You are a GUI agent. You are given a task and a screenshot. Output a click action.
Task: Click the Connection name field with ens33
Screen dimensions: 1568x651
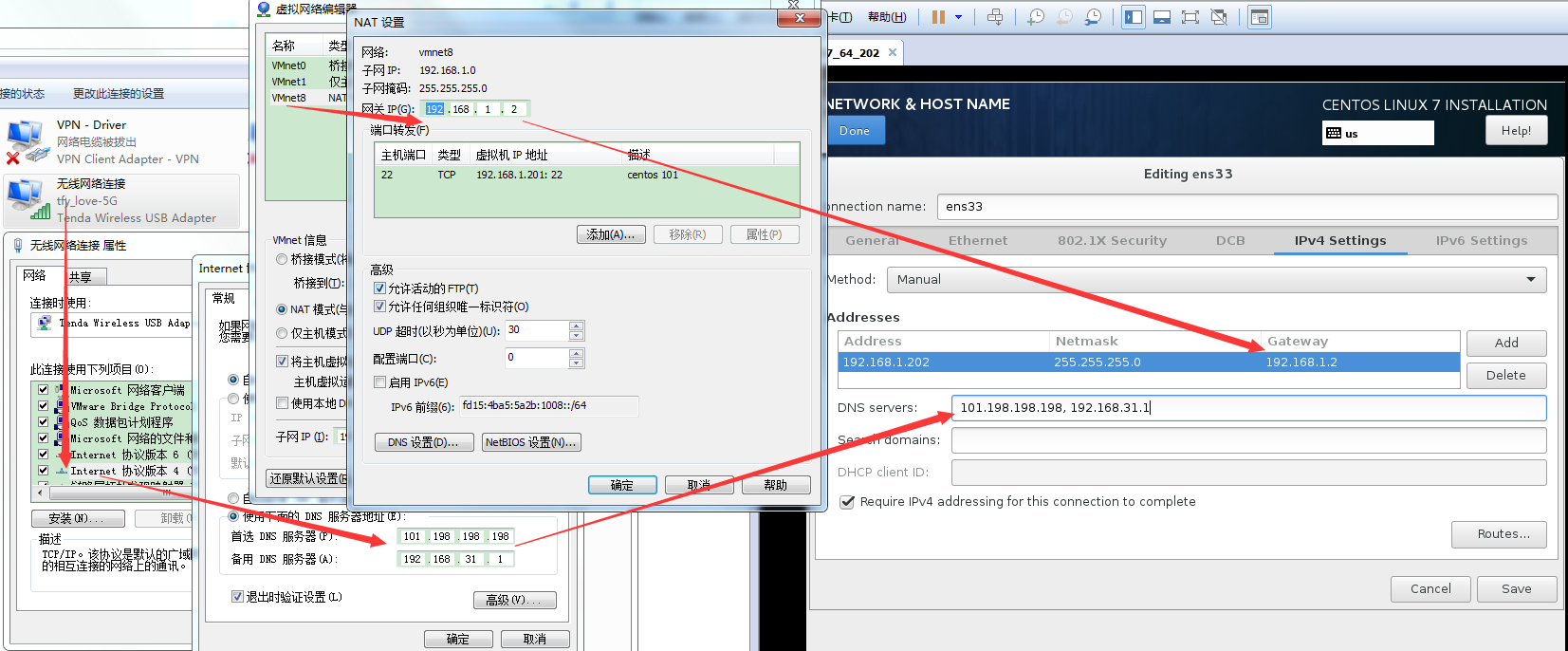[x=1246, y=207]
